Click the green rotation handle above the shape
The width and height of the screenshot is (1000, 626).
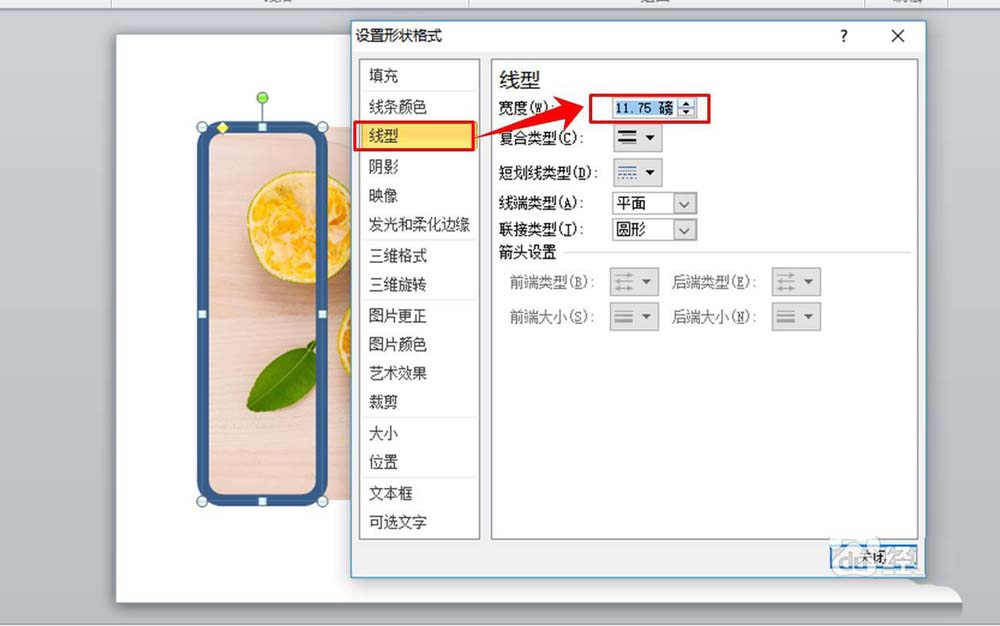point(262,98)
